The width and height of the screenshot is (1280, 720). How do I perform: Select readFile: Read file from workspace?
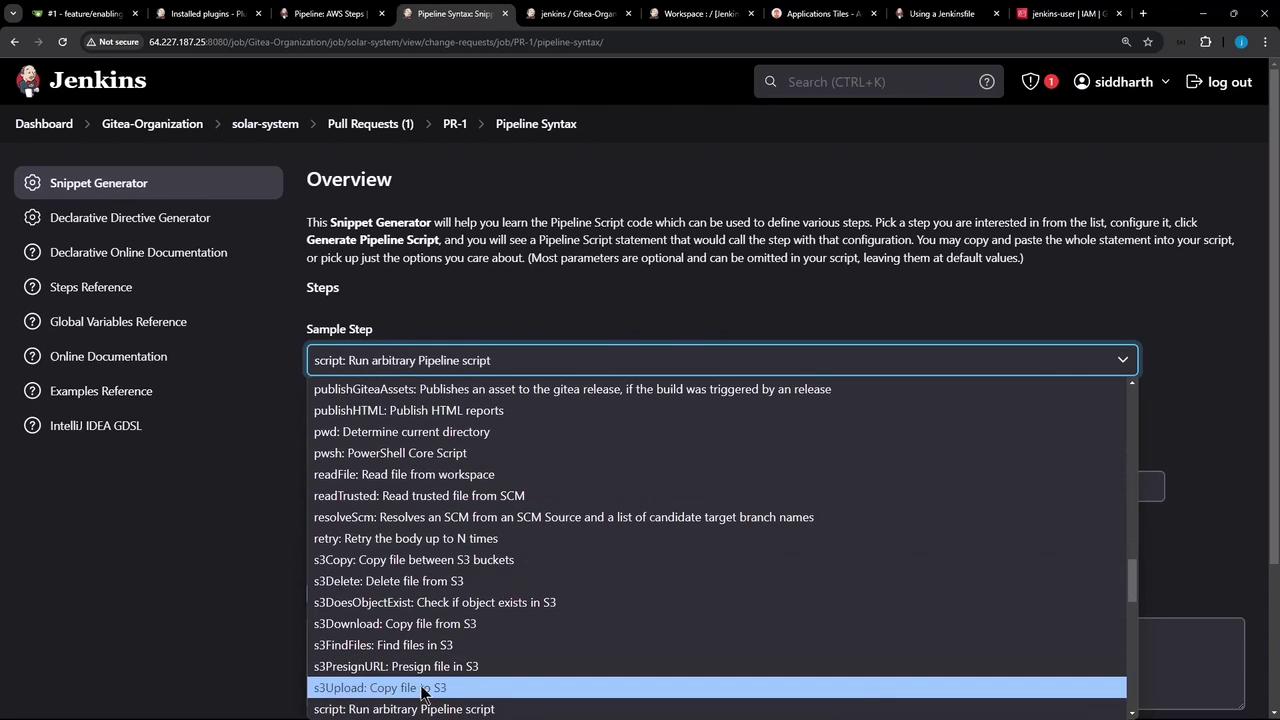716,474
